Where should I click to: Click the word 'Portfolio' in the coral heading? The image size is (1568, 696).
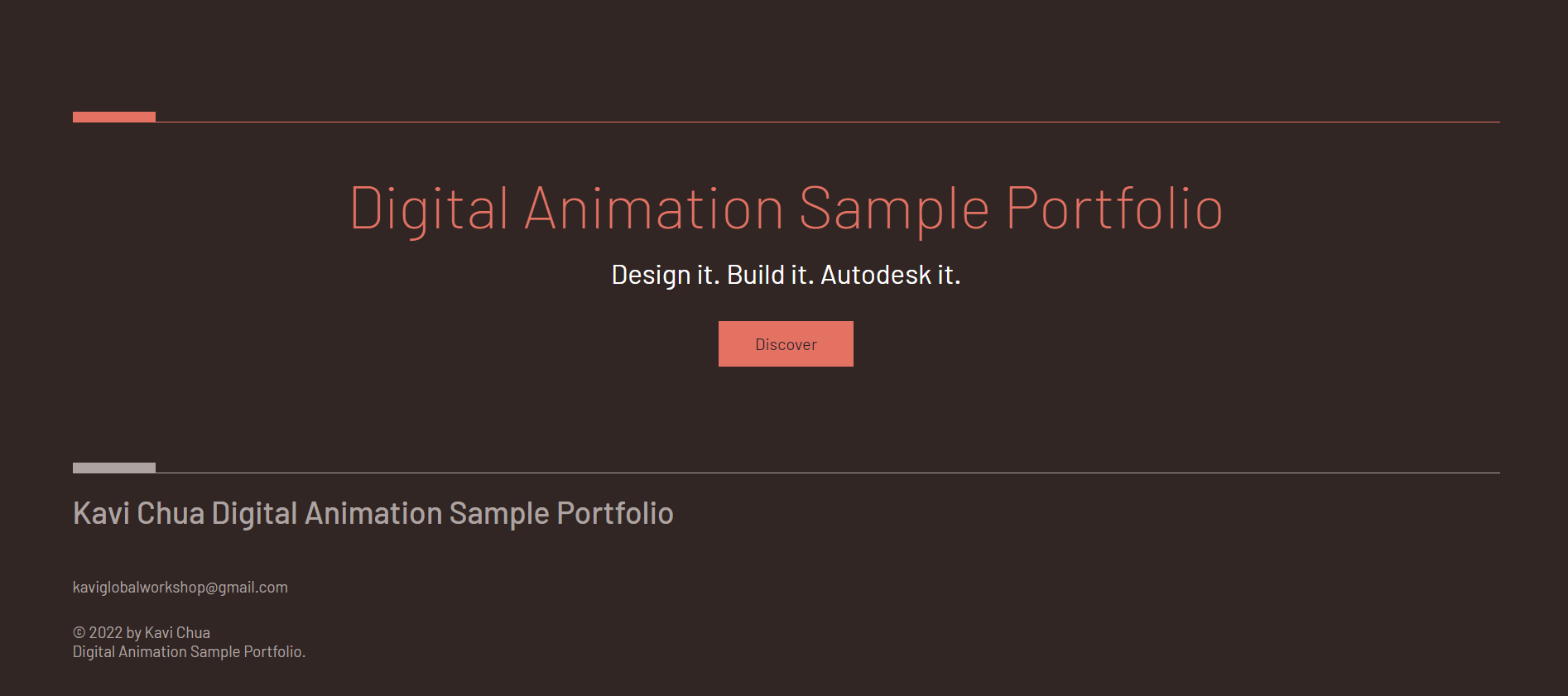point(1114,209)
